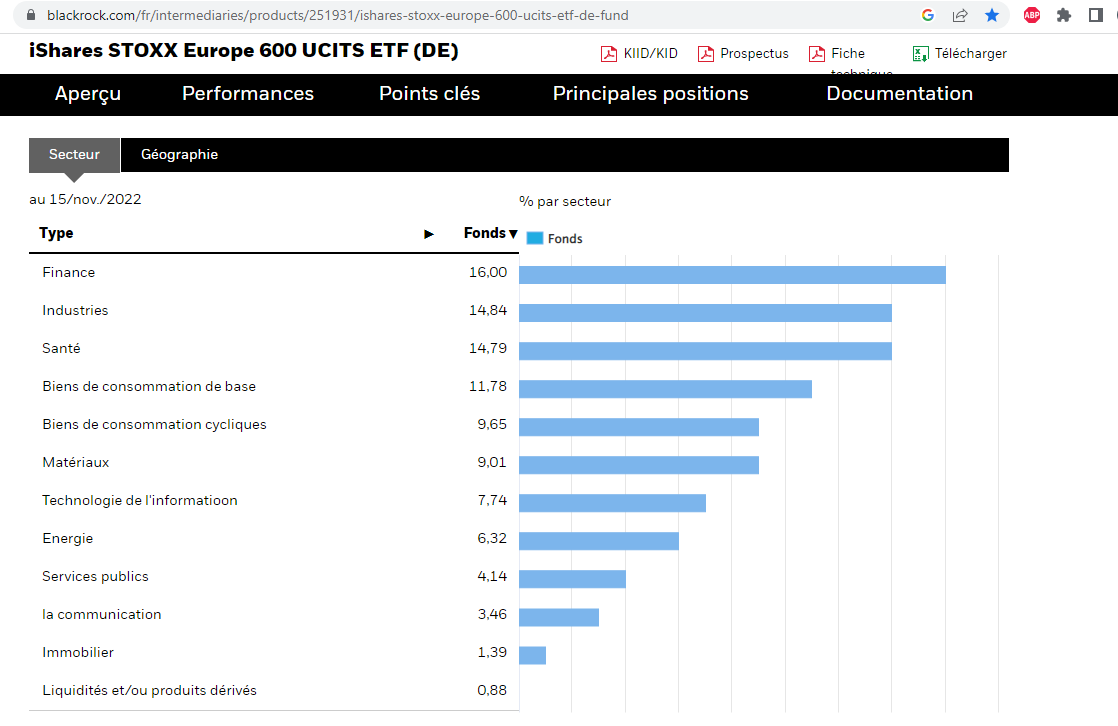
Task: Click the Services publics row label
Action: [x=96, y=576]
